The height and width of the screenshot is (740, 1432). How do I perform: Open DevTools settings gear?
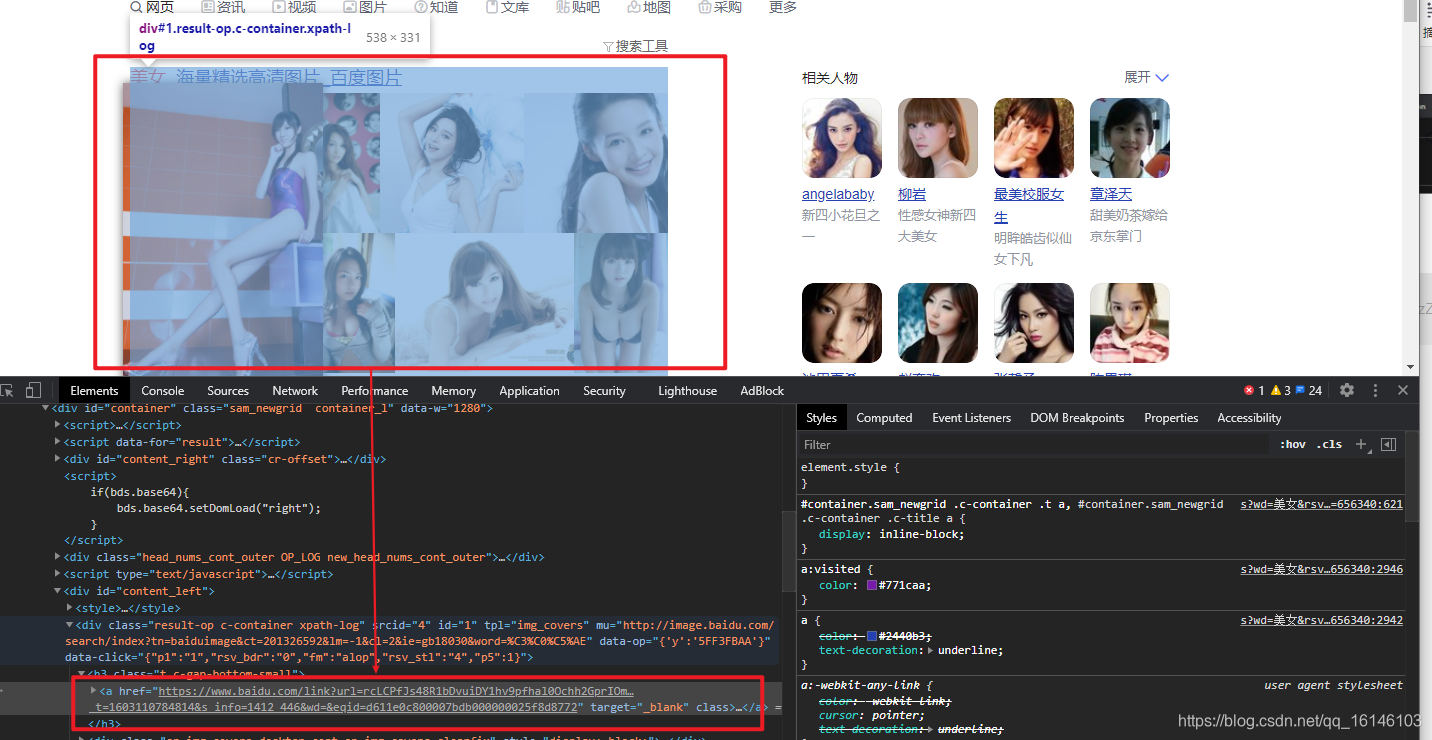coord(1347,390)
